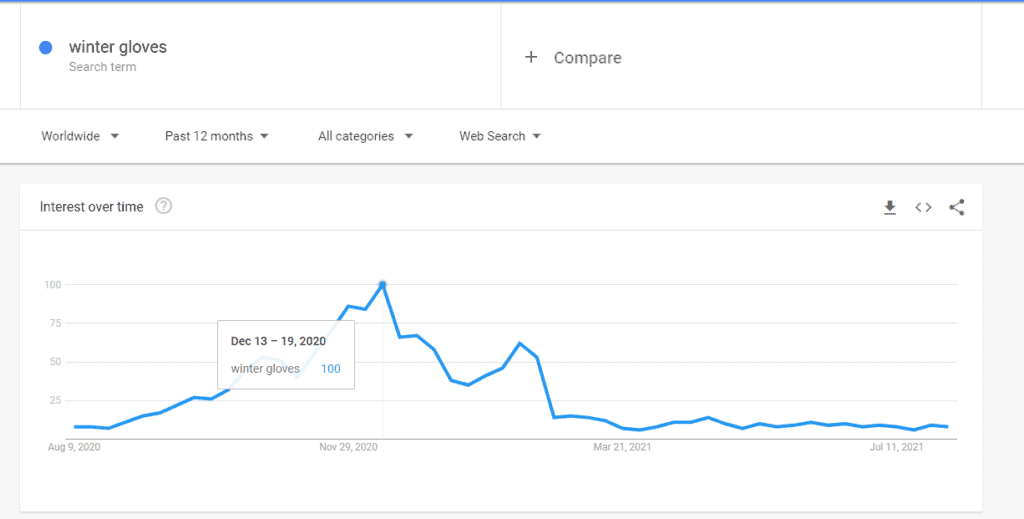Open the Web Search type dropdown
The image size is (1024, 519).
tap(500, 136)
